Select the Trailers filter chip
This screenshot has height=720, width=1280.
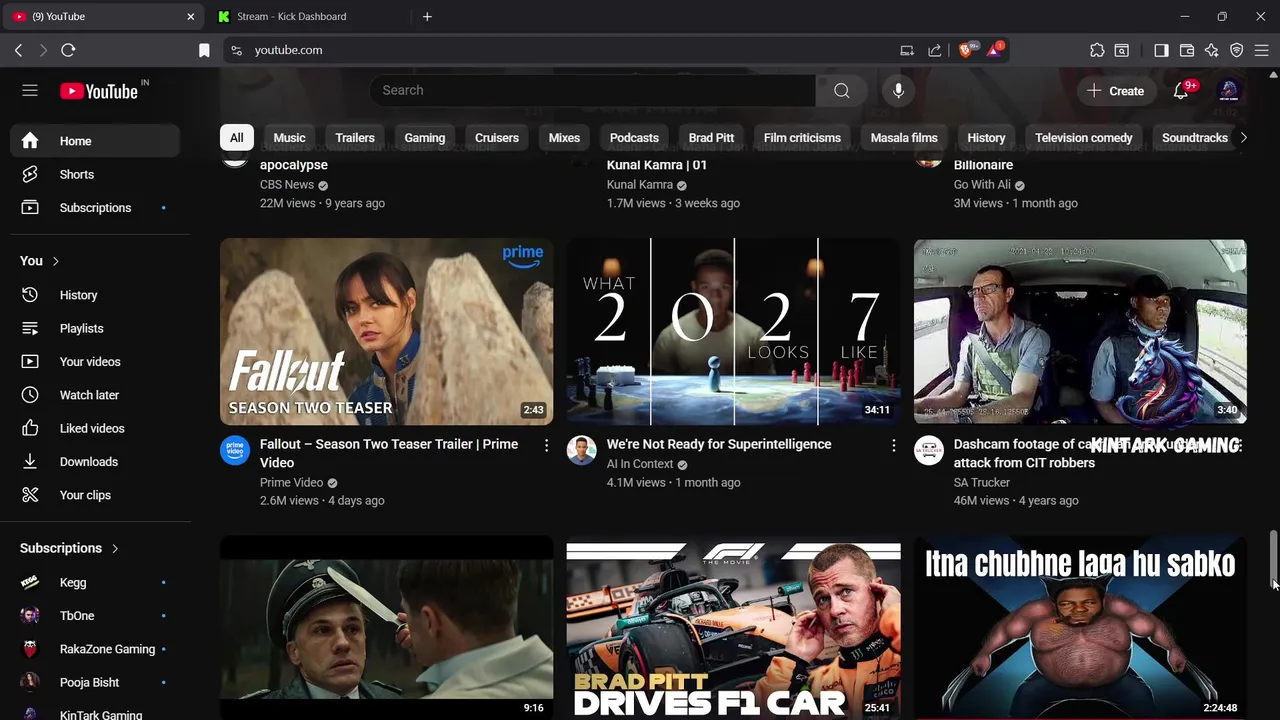click(x=355, y=138)
